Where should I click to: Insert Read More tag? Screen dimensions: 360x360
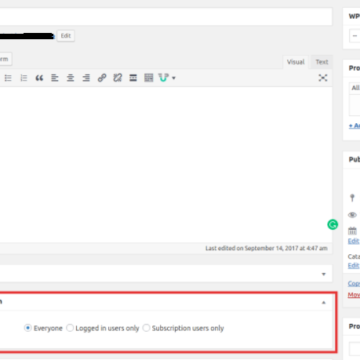[133, 78]
